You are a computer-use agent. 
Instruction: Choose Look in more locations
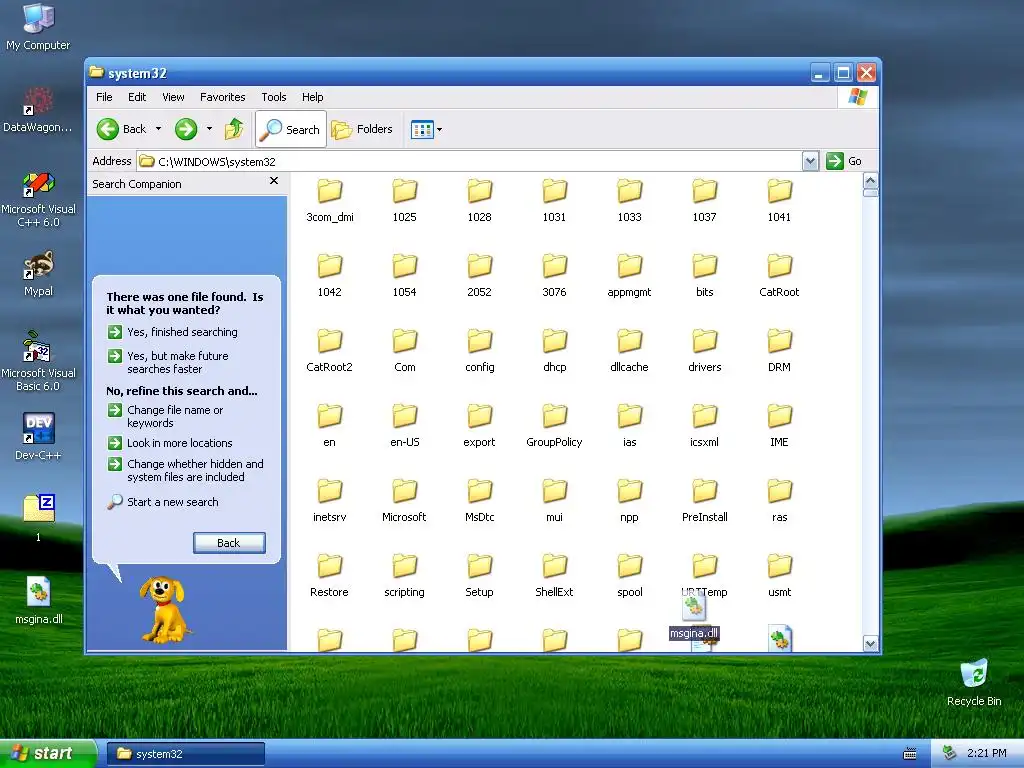click(x=170, y=443)
